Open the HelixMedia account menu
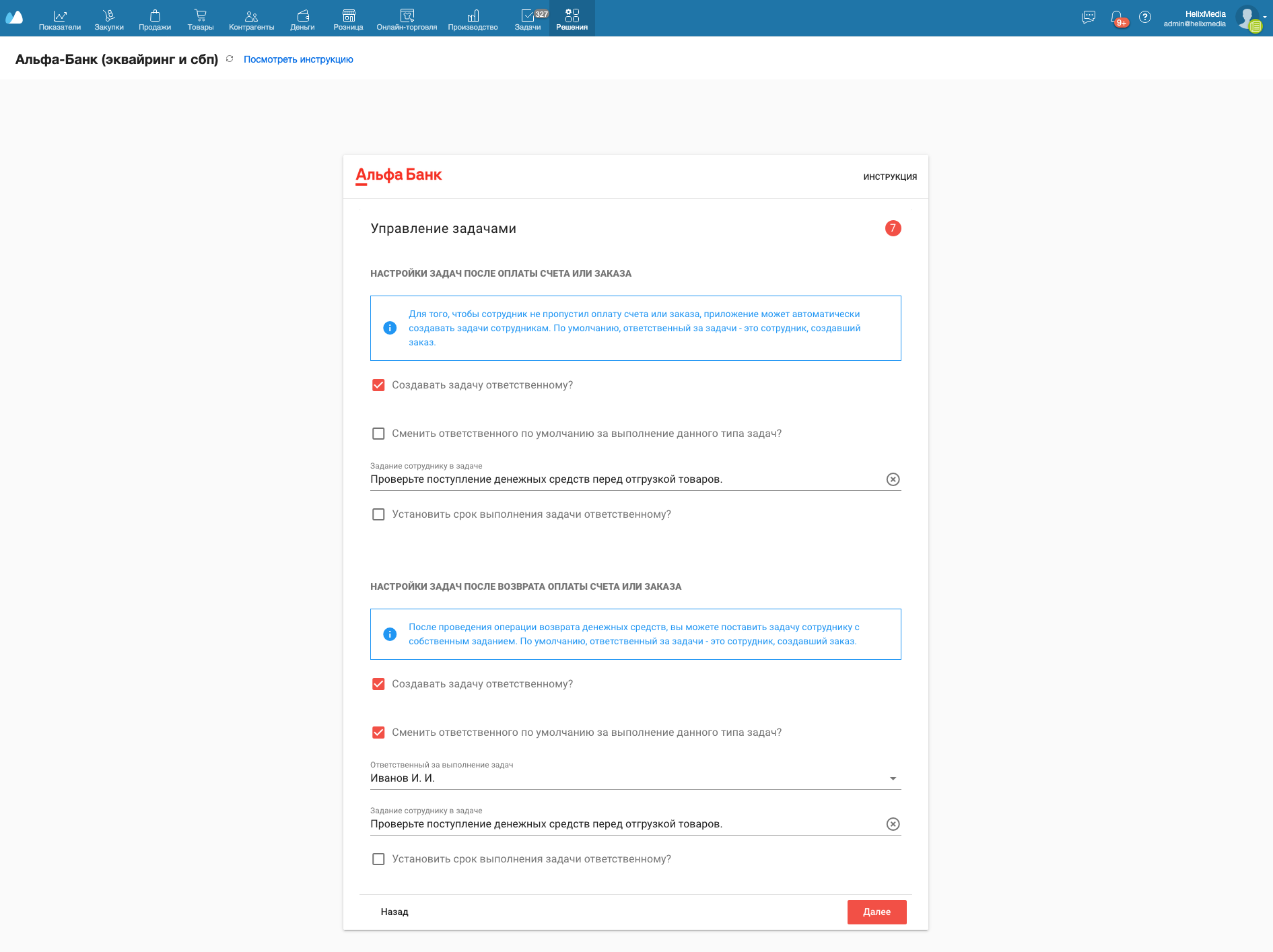 pyautogui.click(x=1194, y=18)
